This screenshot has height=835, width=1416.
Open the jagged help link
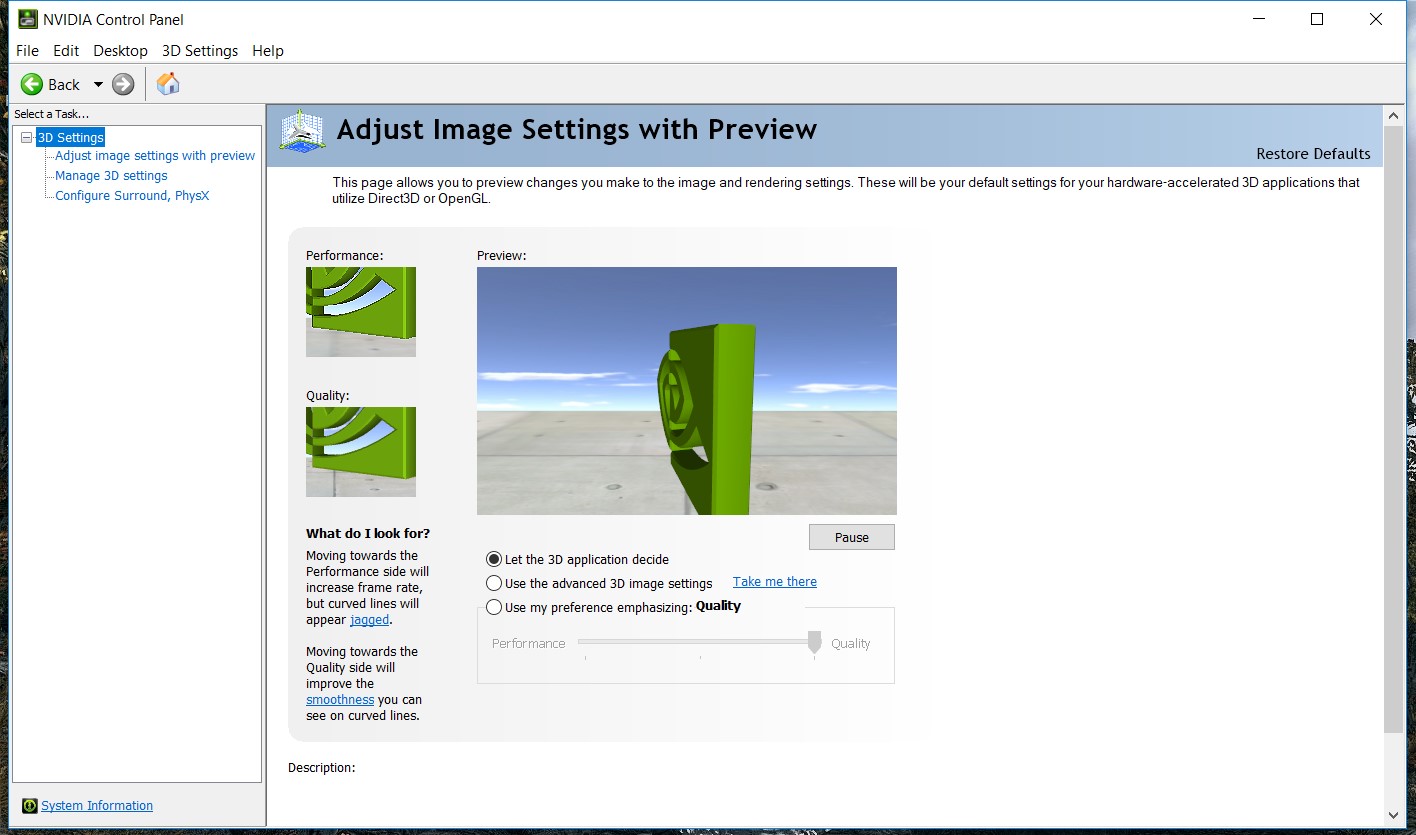point(369,620)
